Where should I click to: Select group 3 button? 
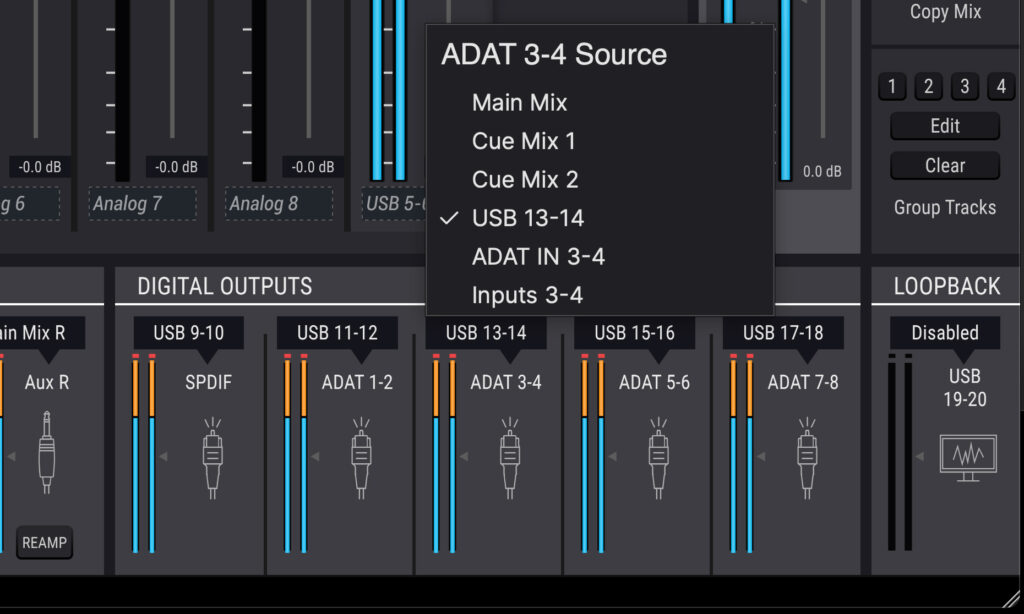click(x=965, y=86)
